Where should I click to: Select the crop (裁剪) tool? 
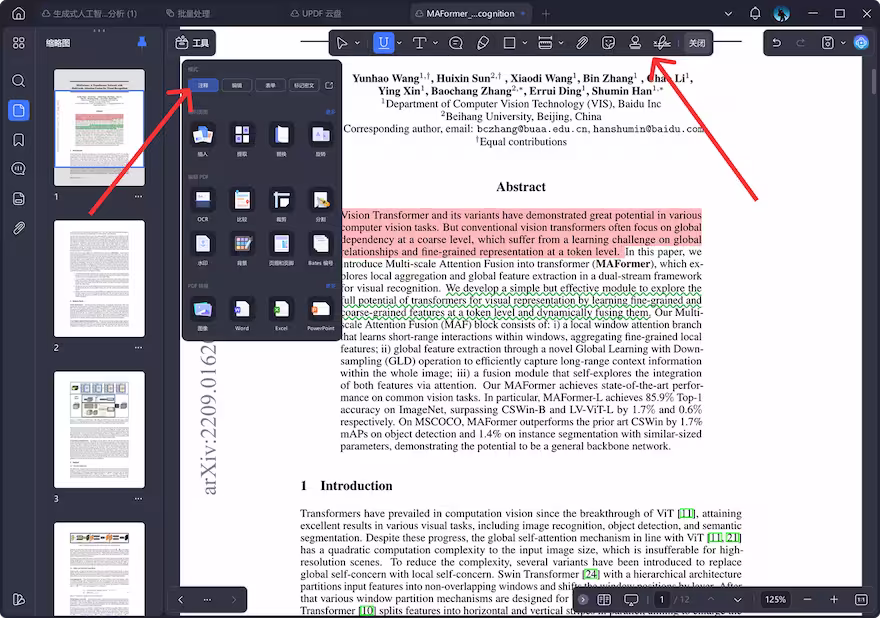(x=280, y=199)
